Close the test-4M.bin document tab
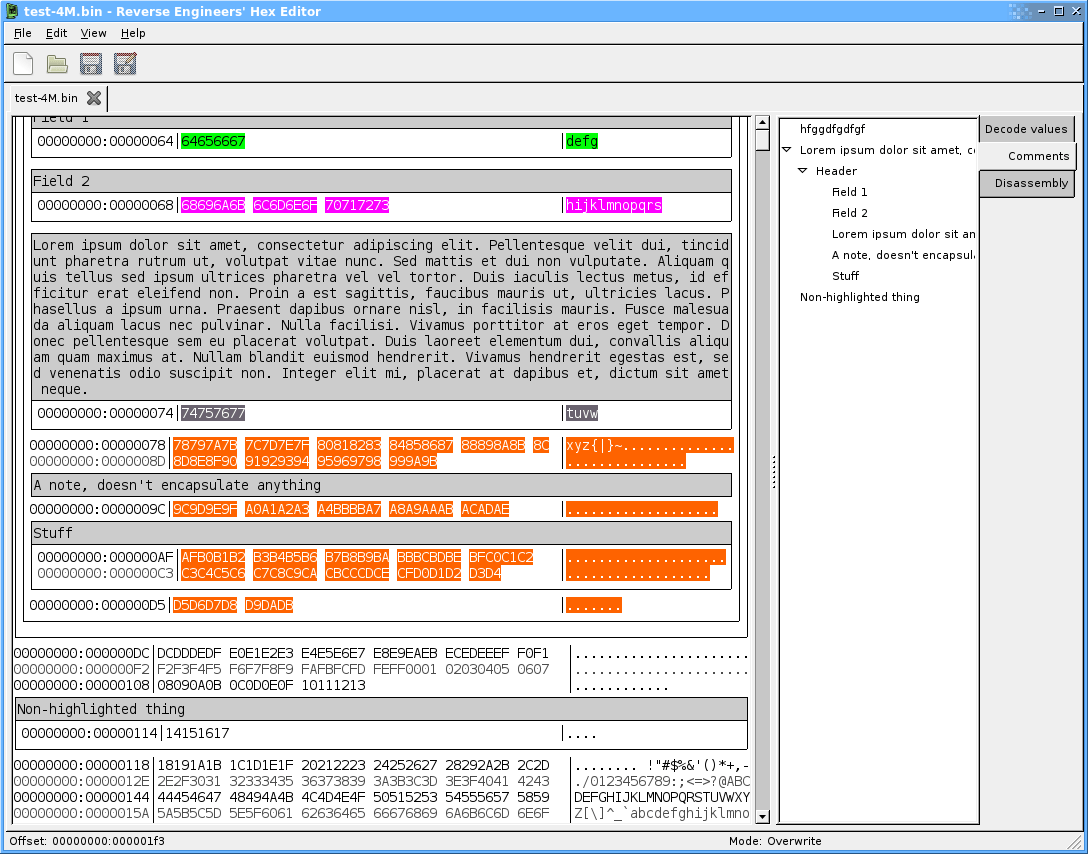The width and height of the screenshot is (1088, 854). (93, 98)
